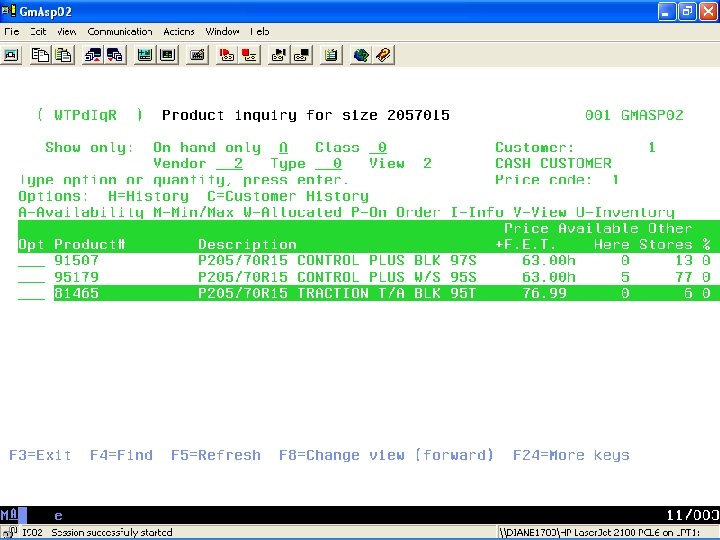Click the Vendor input field

click(230, 164)
